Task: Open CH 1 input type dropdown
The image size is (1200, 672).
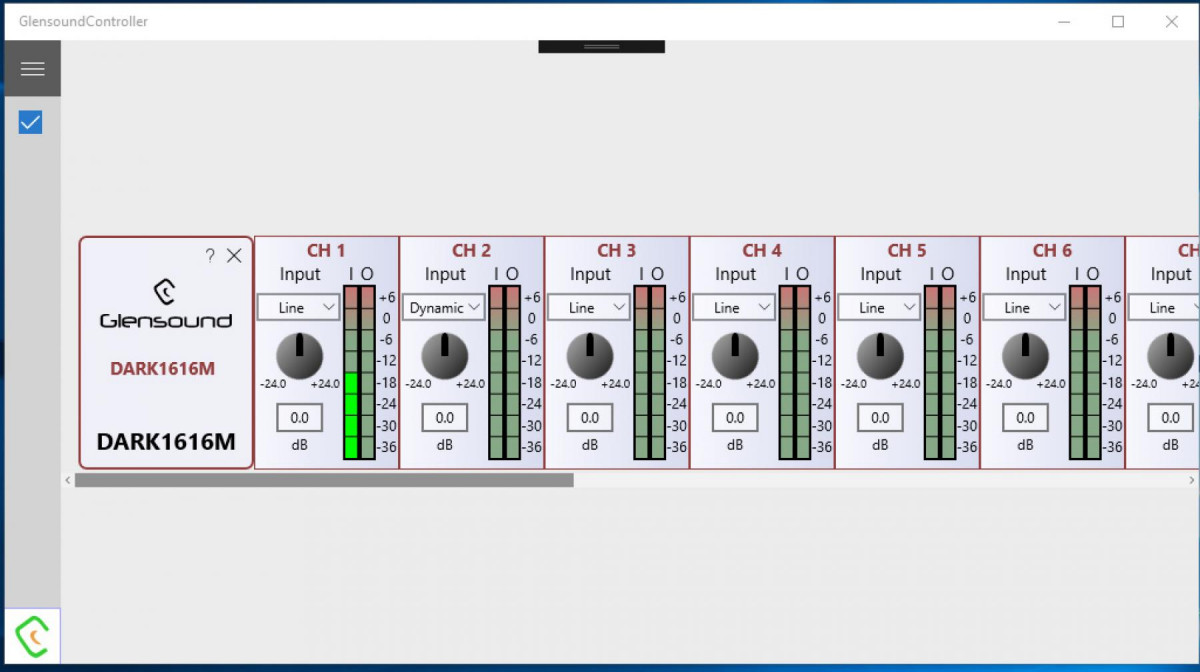Action: point(299,308)
